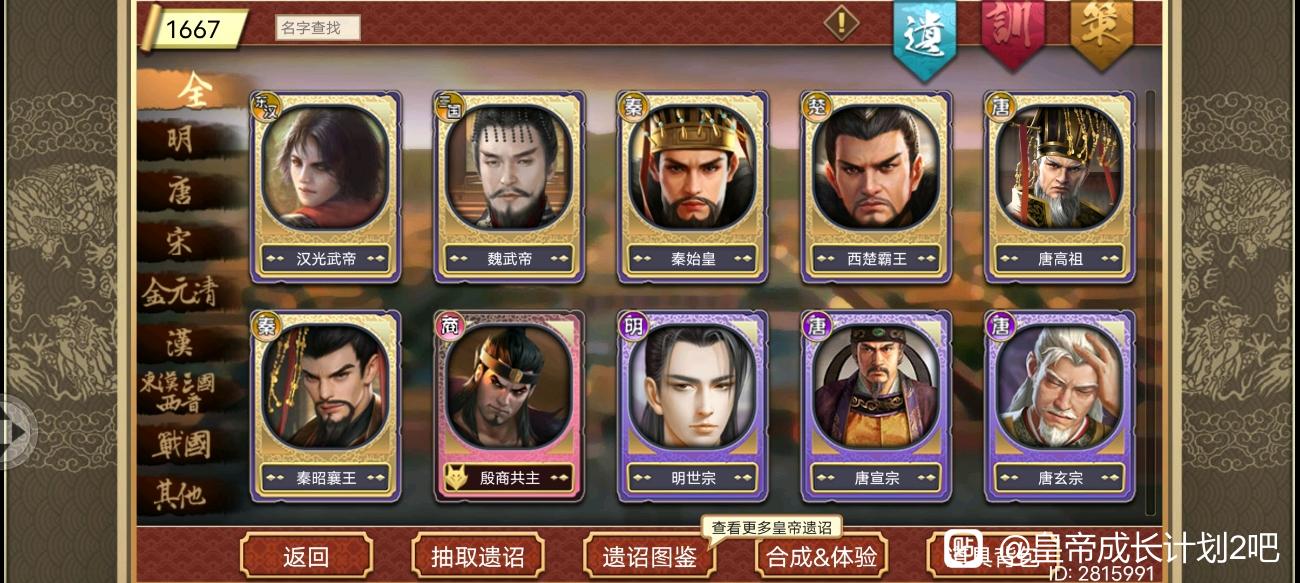The width and height of the screenshot is (1300, 583).
Task: Click the 楚 dynasty badge on 西楚霸王 card
Action: click(x=816, y=106)
